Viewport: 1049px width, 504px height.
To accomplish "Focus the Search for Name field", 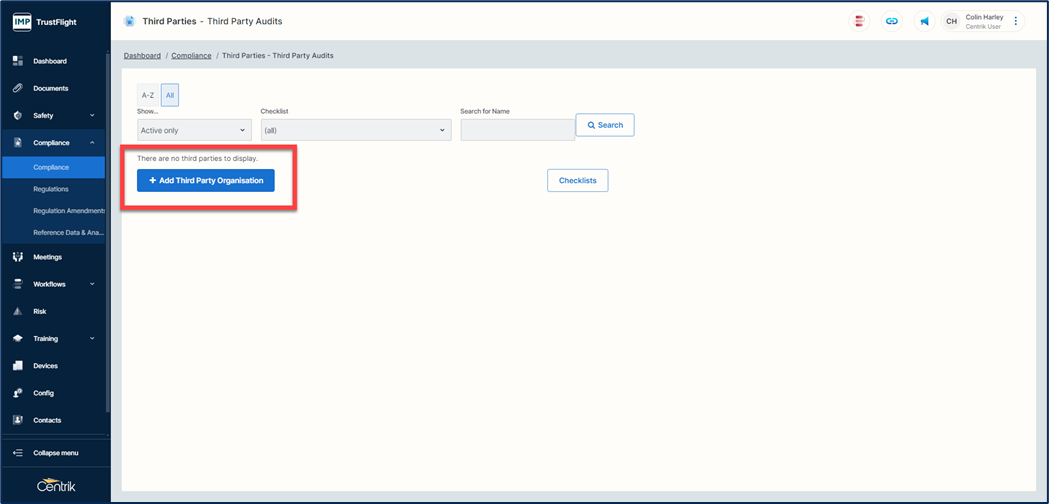I will 518,130.
